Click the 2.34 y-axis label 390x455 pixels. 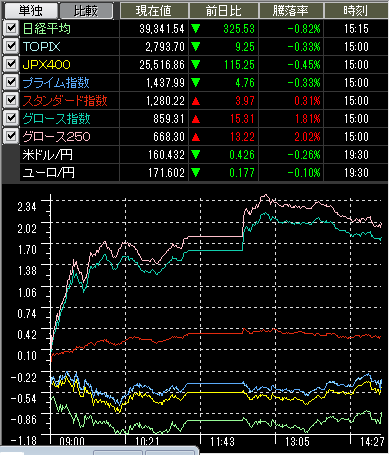[x=27, y=207]
